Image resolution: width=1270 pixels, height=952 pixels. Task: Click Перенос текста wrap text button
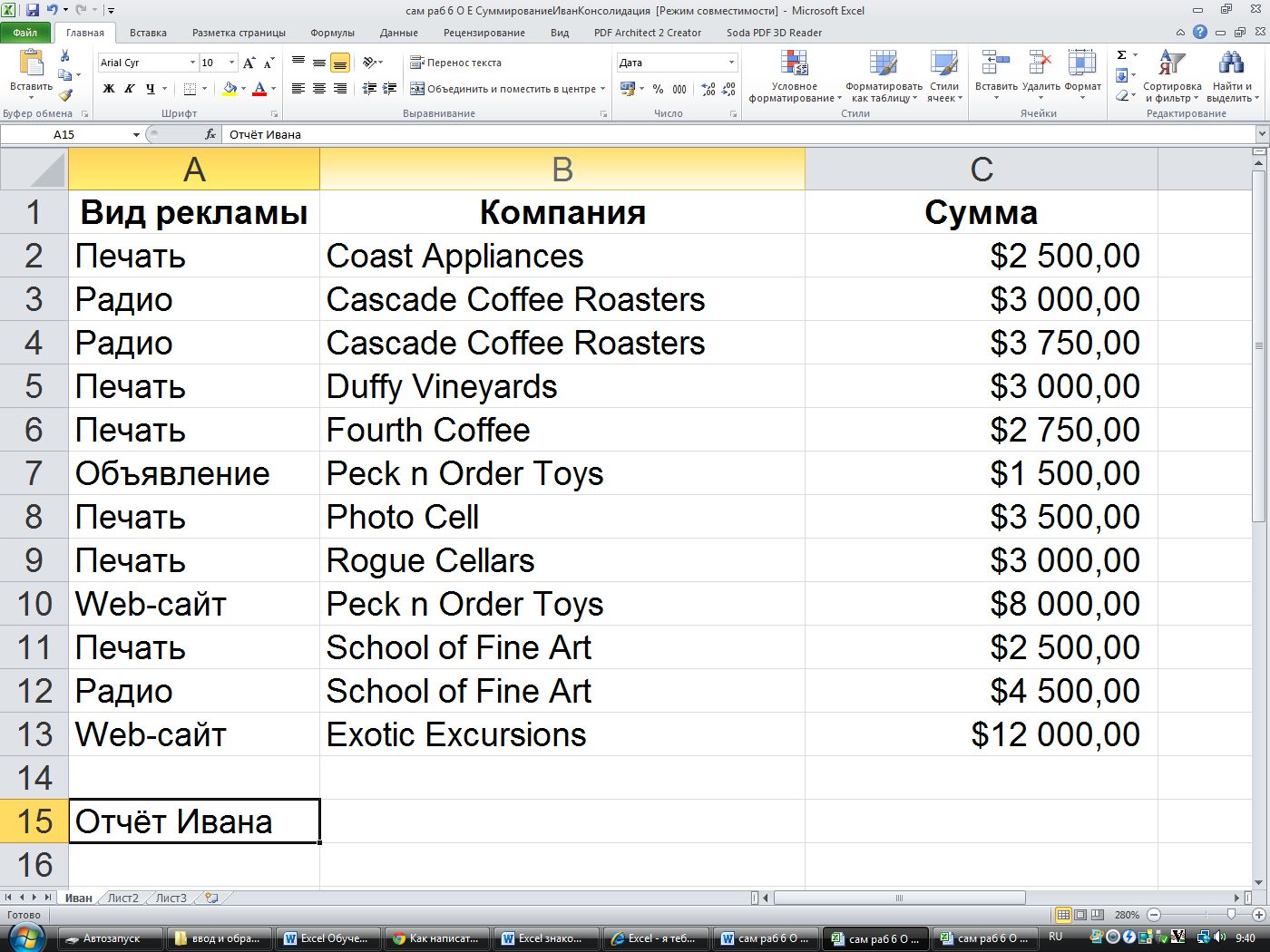click(456, 63)
